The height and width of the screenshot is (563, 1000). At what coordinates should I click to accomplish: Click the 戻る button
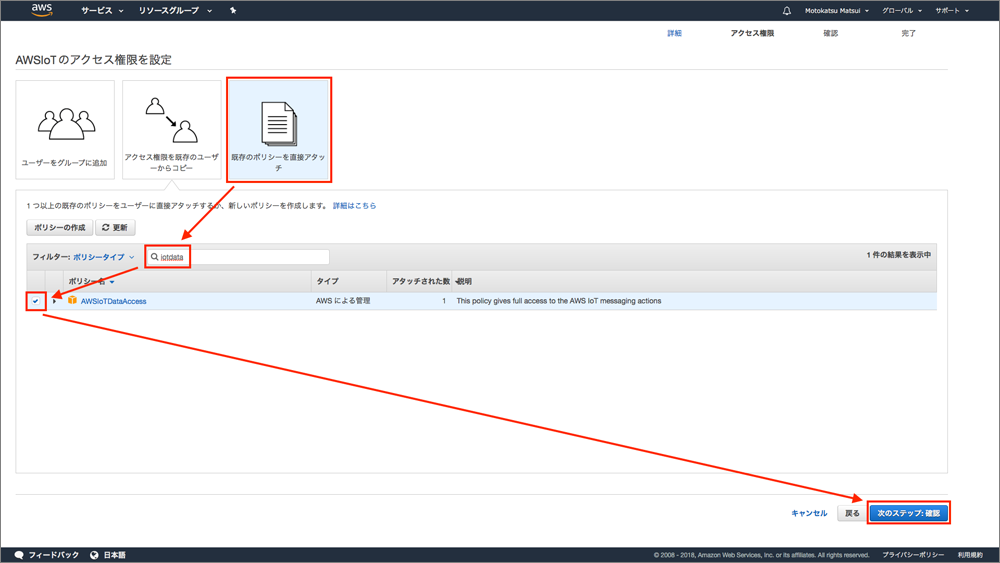click(x=852, y=513)
